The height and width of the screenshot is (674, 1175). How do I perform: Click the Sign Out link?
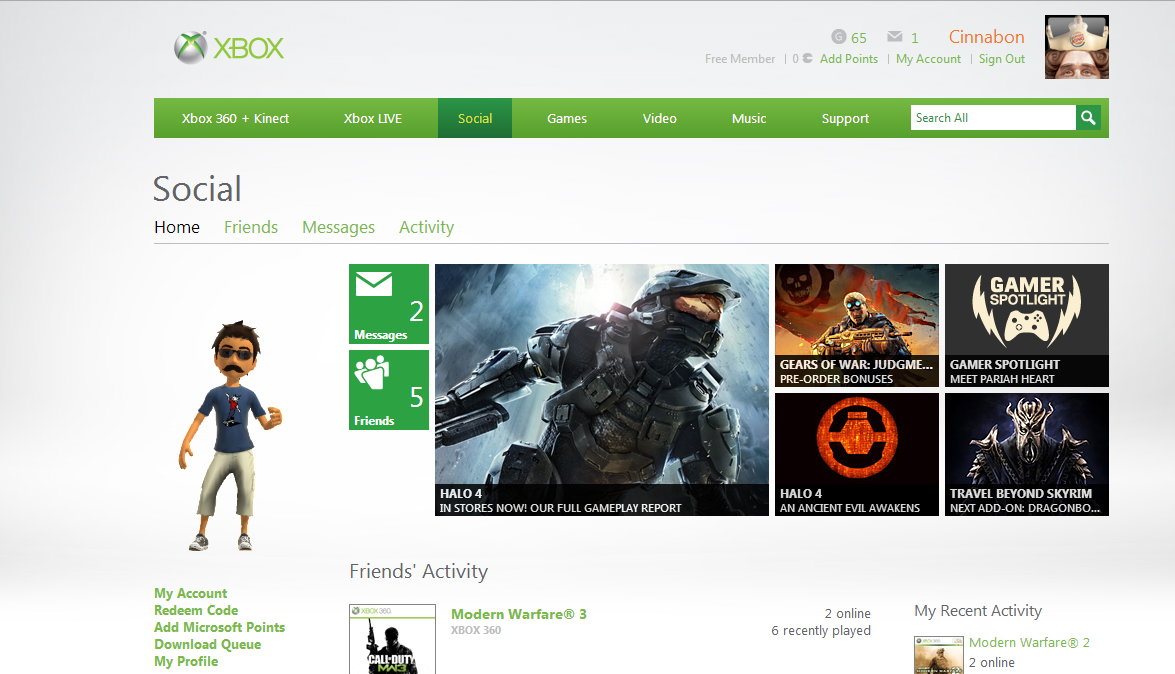[x=1001, y=58]
